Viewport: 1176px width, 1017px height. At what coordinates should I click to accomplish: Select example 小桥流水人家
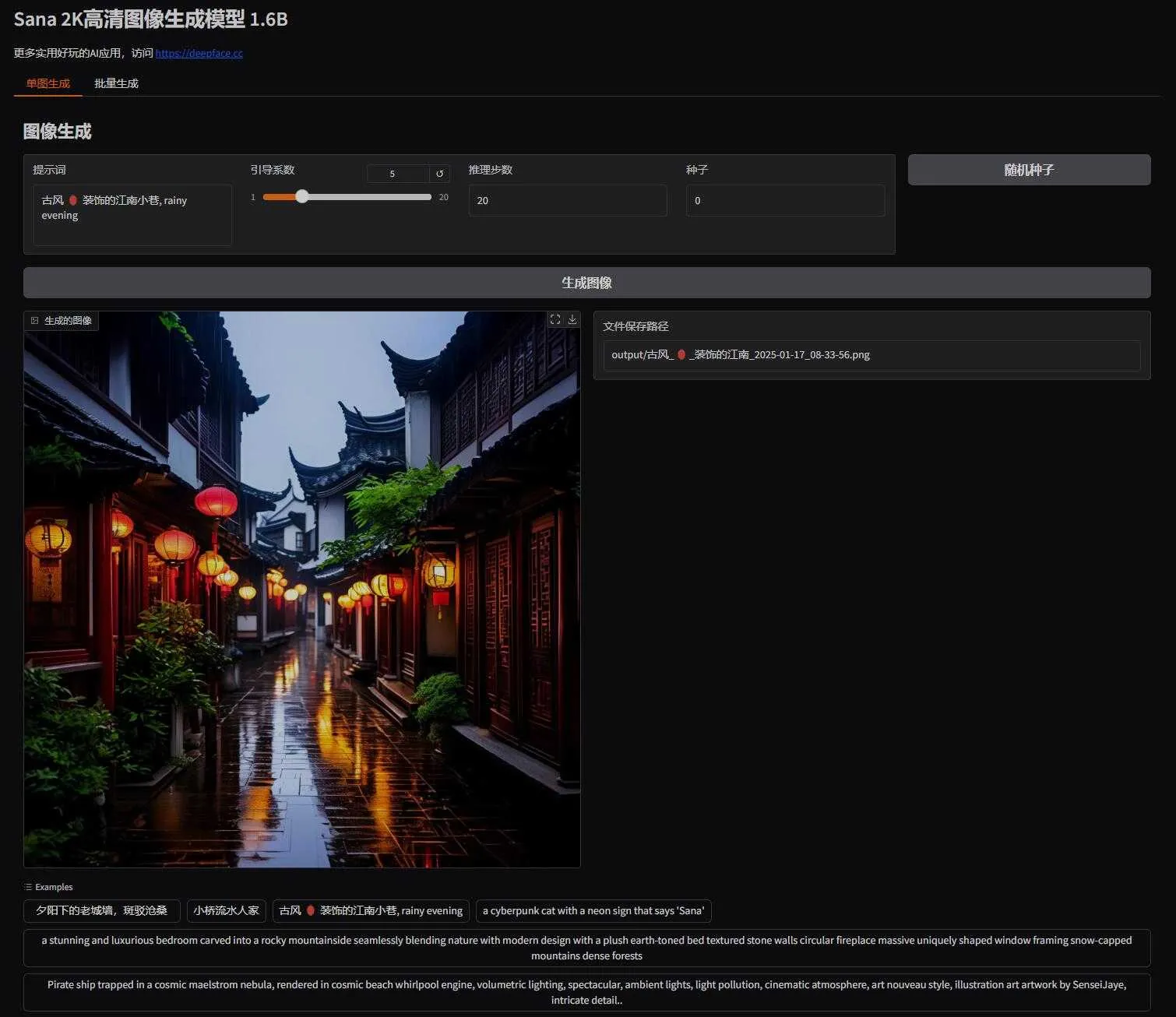click(227, 910)
